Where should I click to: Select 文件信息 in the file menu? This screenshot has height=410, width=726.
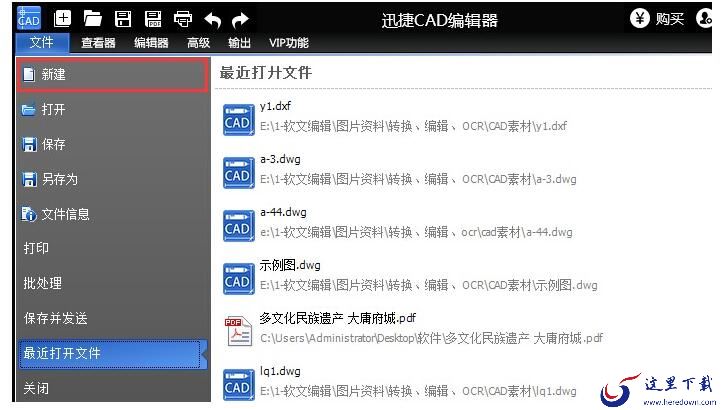coord(113,214)
